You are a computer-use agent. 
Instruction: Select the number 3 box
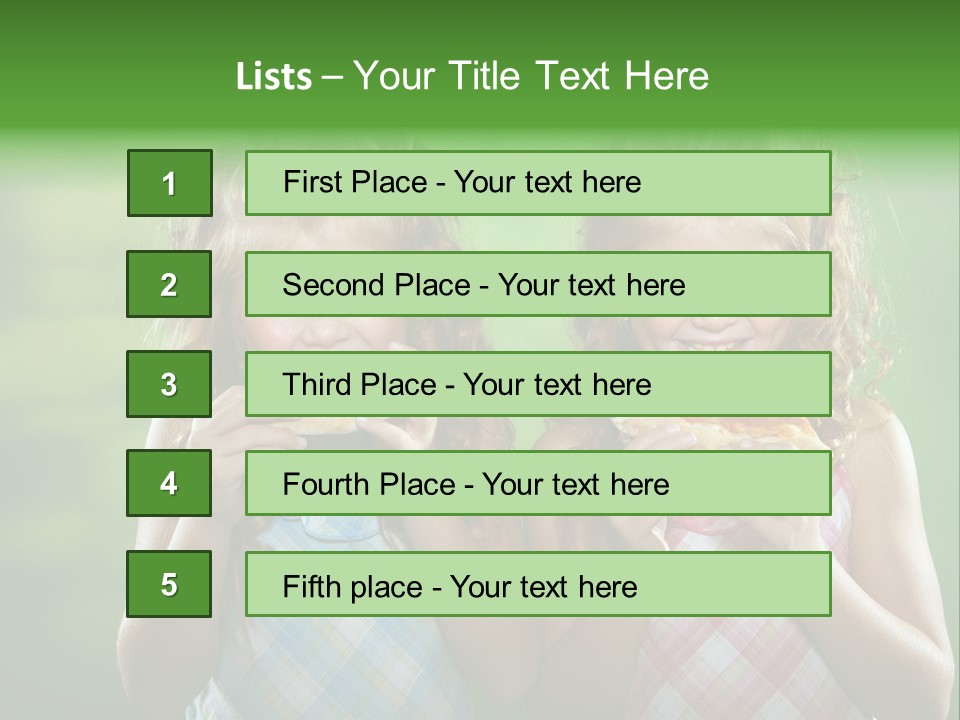point(169,384)
